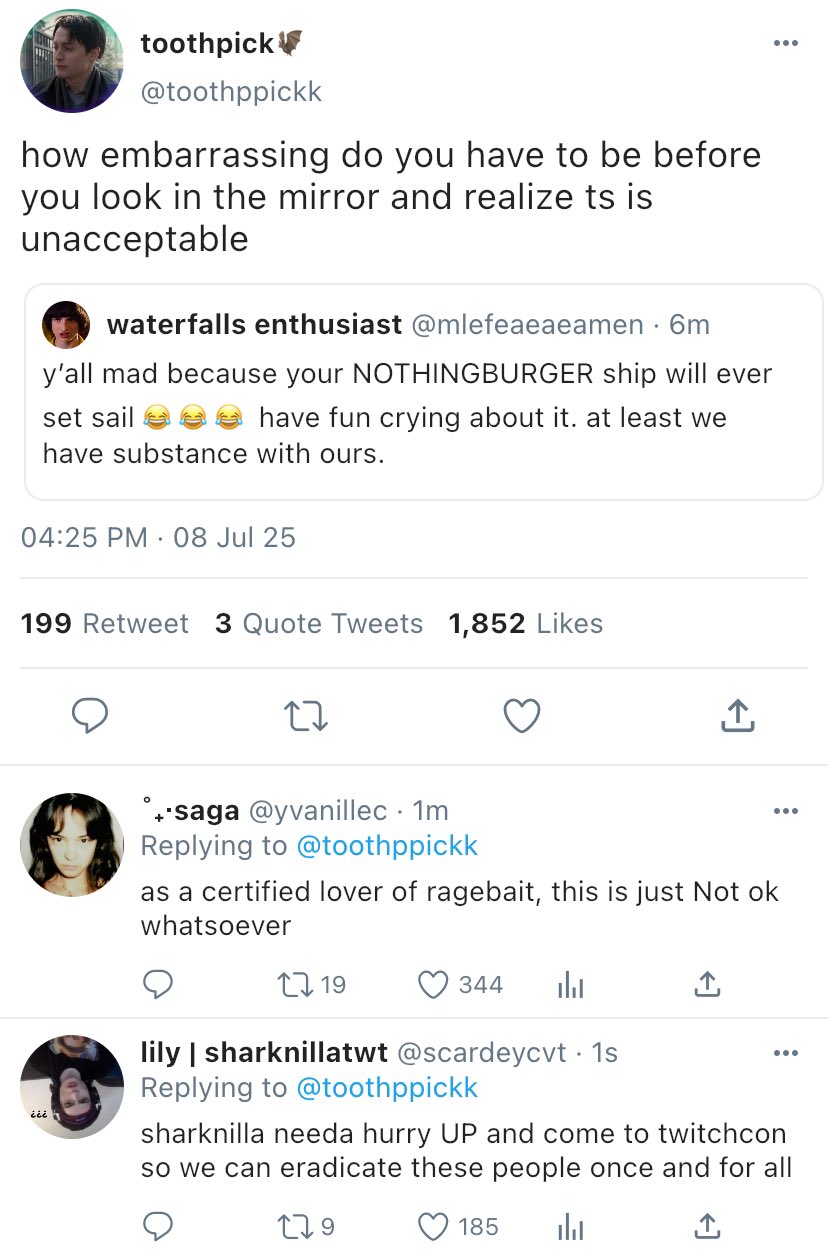The width and height of the screenshot is (828, 1259).
Task: Open the main tweet's three-dot more menu
Action: coord(786,44)
